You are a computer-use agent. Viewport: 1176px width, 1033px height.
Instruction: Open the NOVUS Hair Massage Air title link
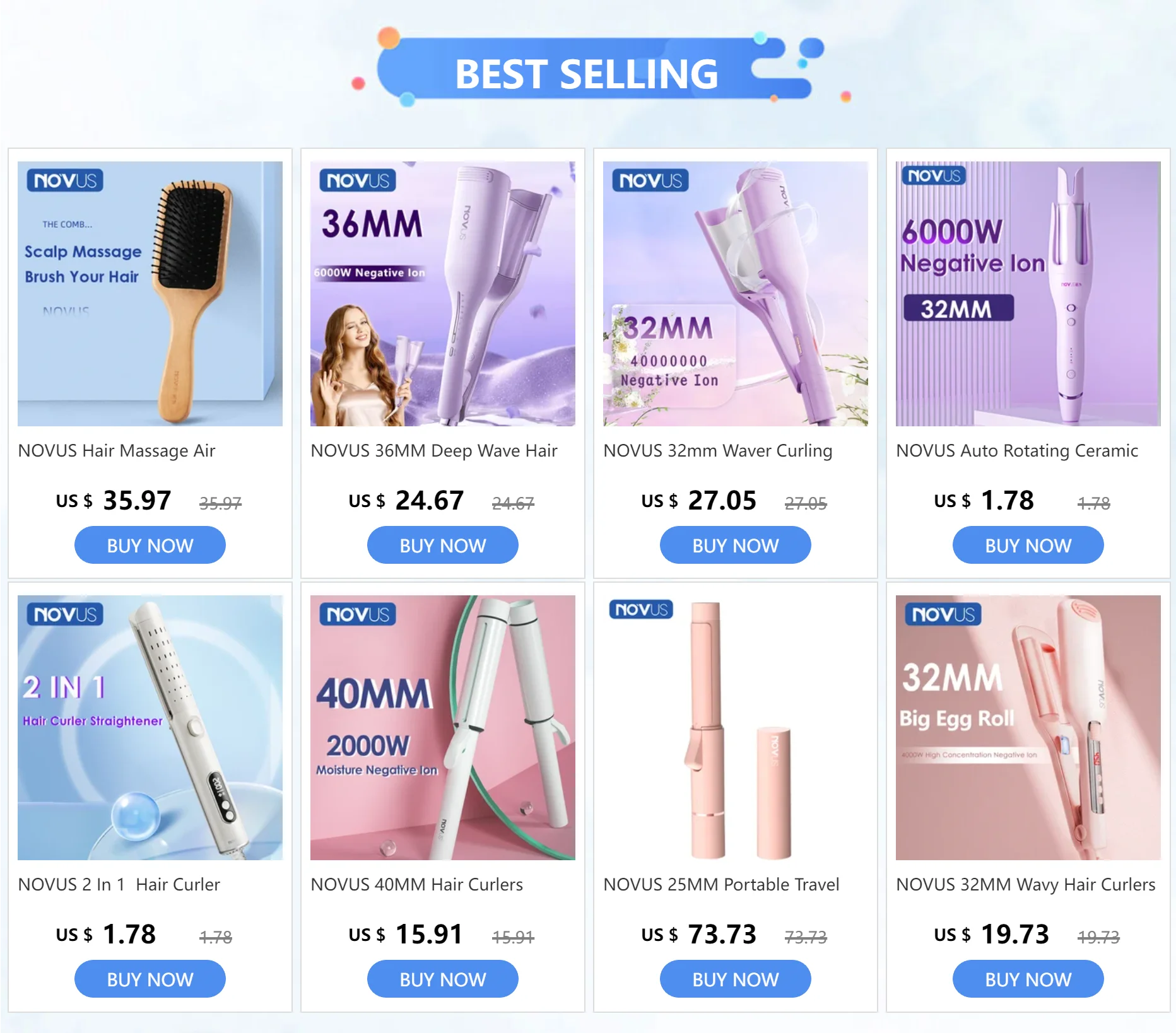click(117, 451)
